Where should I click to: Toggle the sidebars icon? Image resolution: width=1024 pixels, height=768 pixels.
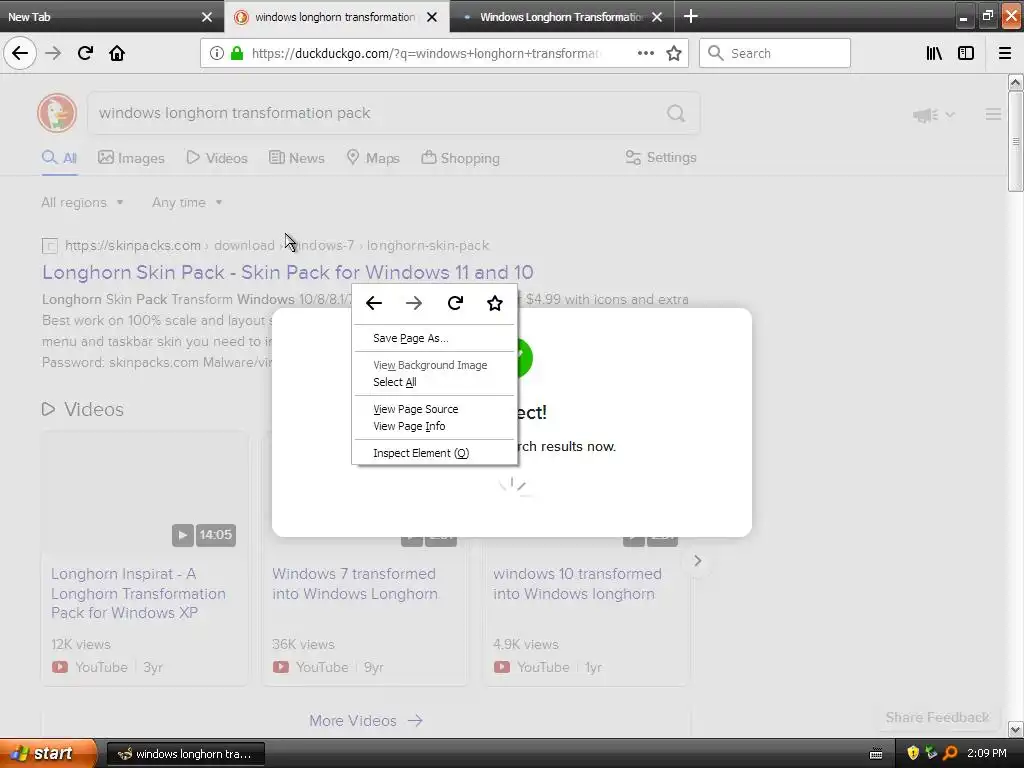[966, 53]
